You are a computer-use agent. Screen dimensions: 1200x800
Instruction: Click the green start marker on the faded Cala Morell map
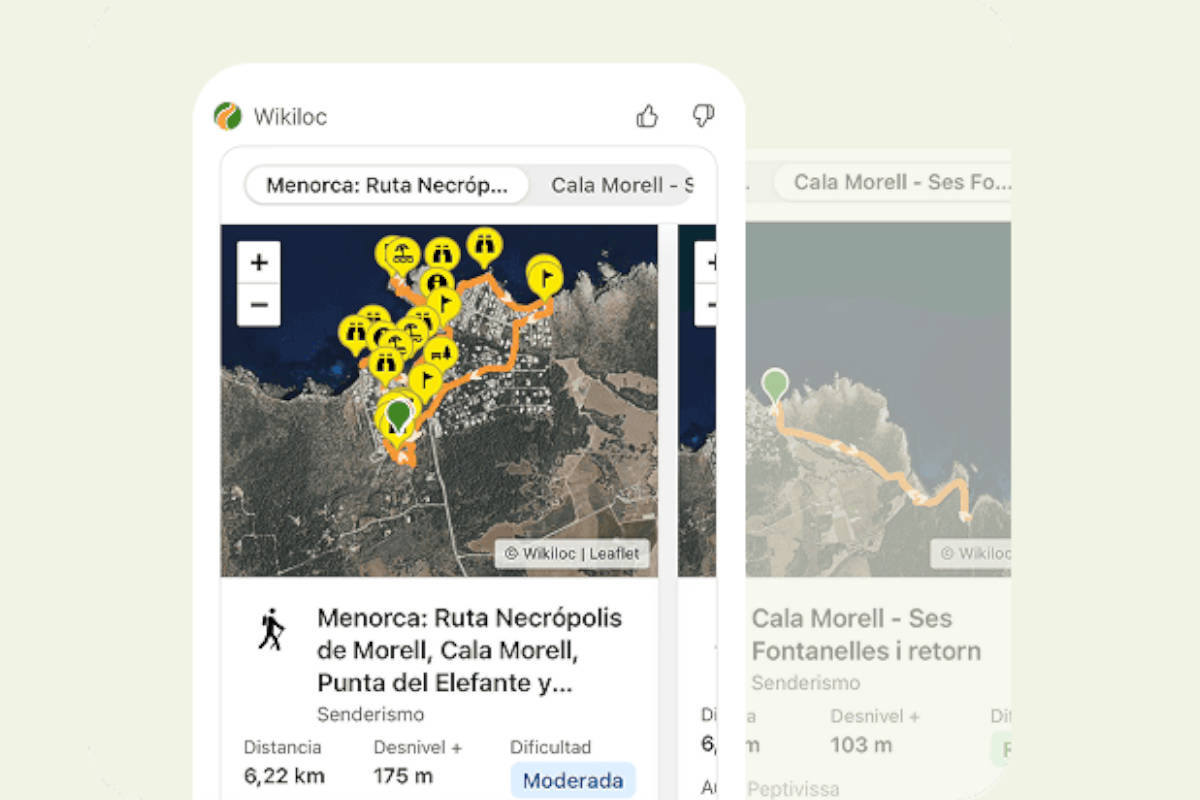coord(775,388)
